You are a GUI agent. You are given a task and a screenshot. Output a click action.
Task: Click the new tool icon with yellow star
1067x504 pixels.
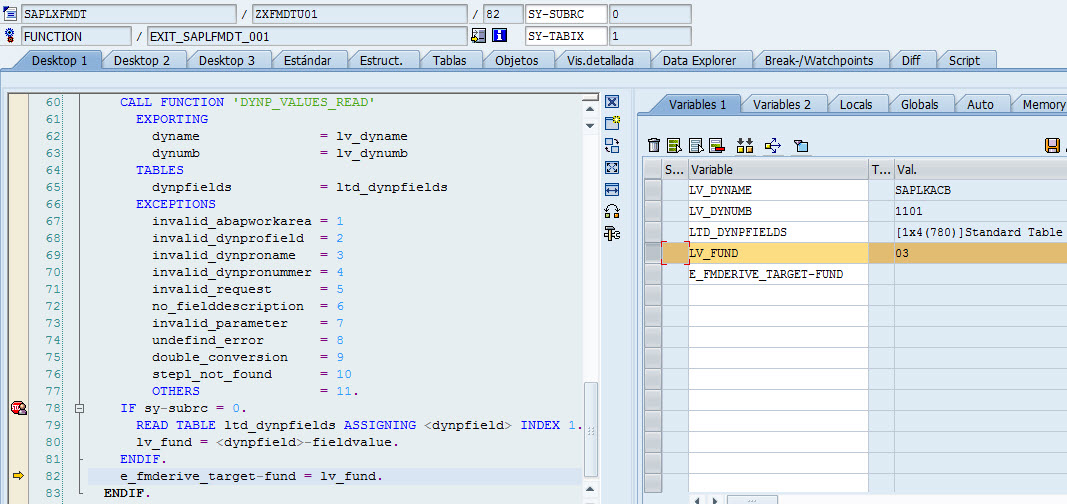point(612,123)
